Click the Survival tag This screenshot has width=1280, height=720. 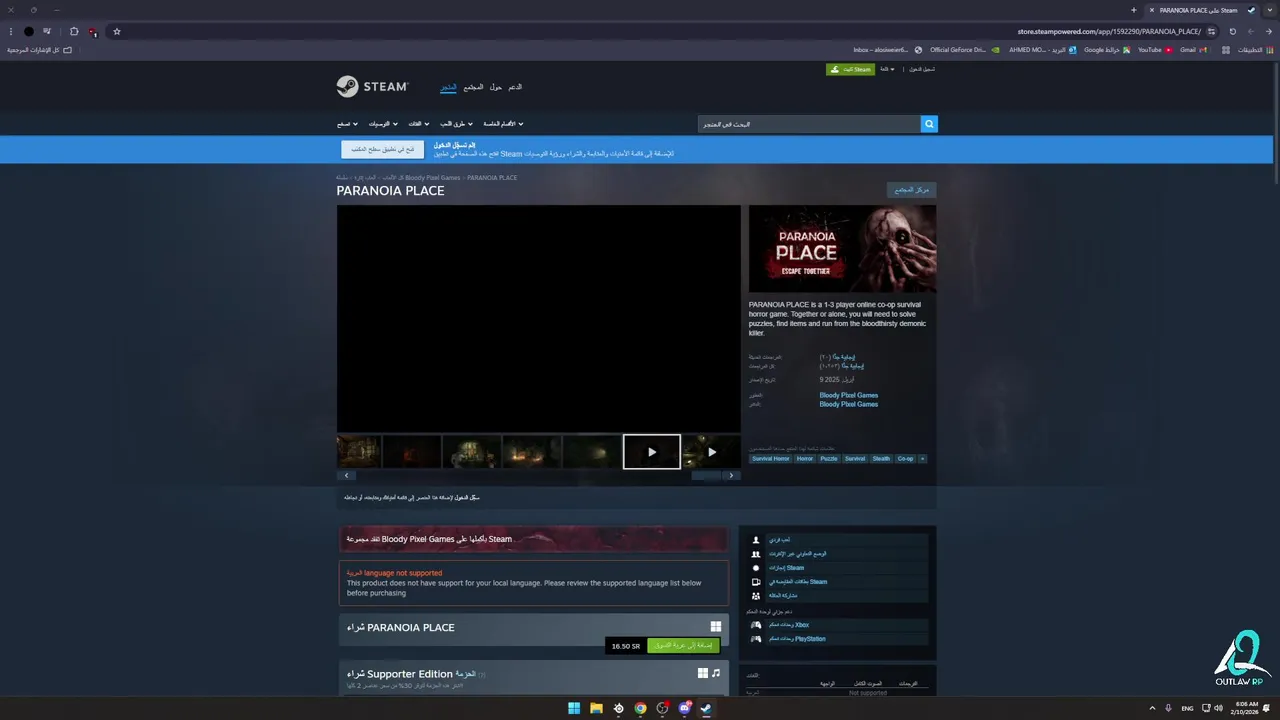tap(855, 459)
